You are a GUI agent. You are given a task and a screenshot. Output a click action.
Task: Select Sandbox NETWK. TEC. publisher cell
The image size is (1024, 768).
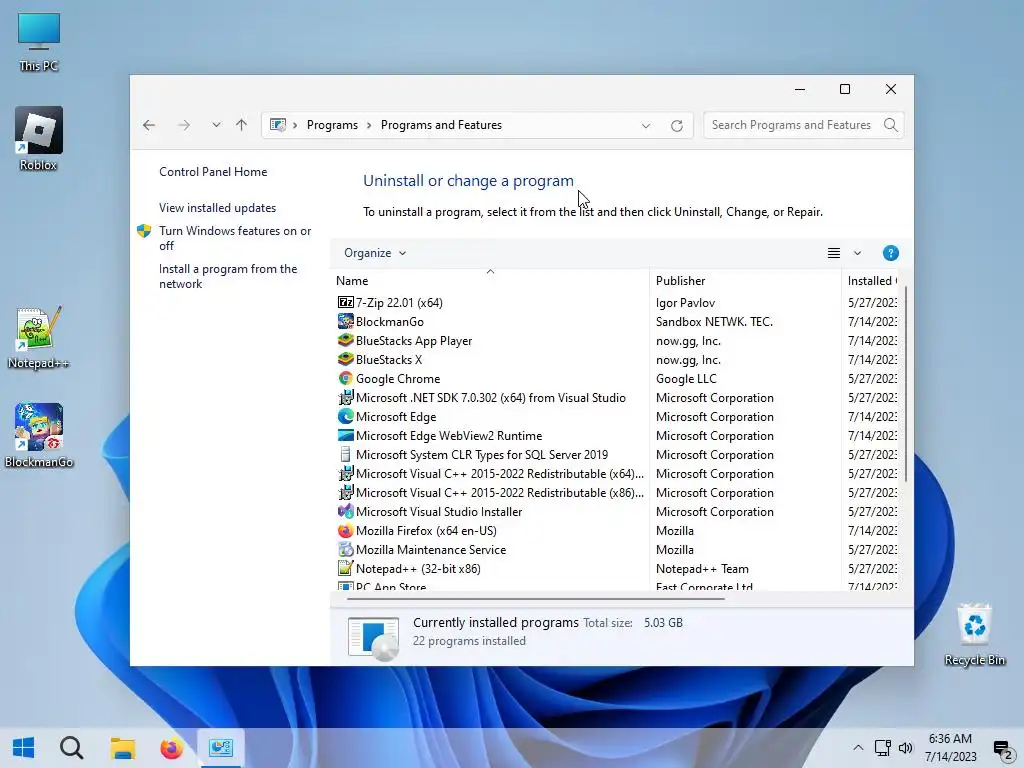(x=714, y=321)
